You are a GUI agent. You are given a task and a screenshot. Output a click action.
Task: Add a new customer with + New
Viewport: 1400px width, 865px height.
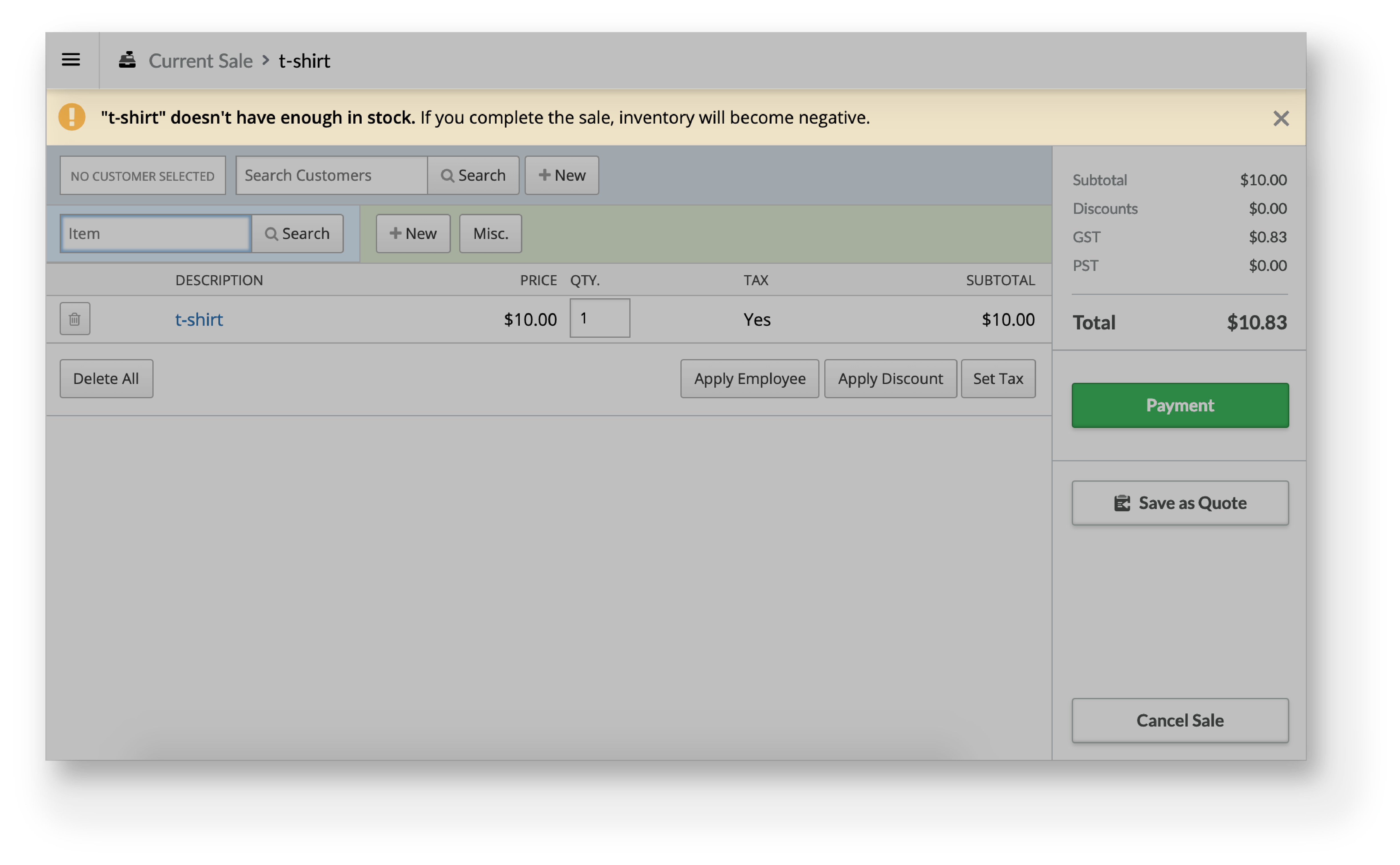562,176
